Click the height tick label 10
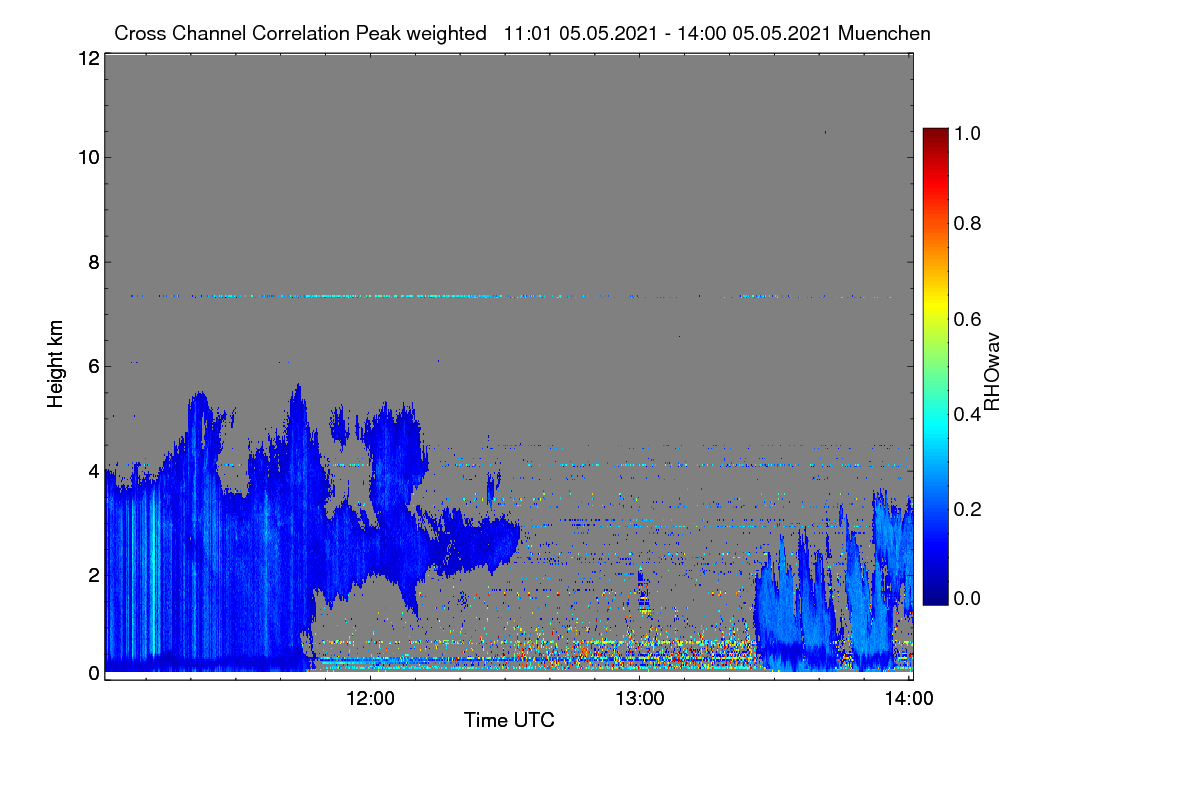 (x=87, y=157)
